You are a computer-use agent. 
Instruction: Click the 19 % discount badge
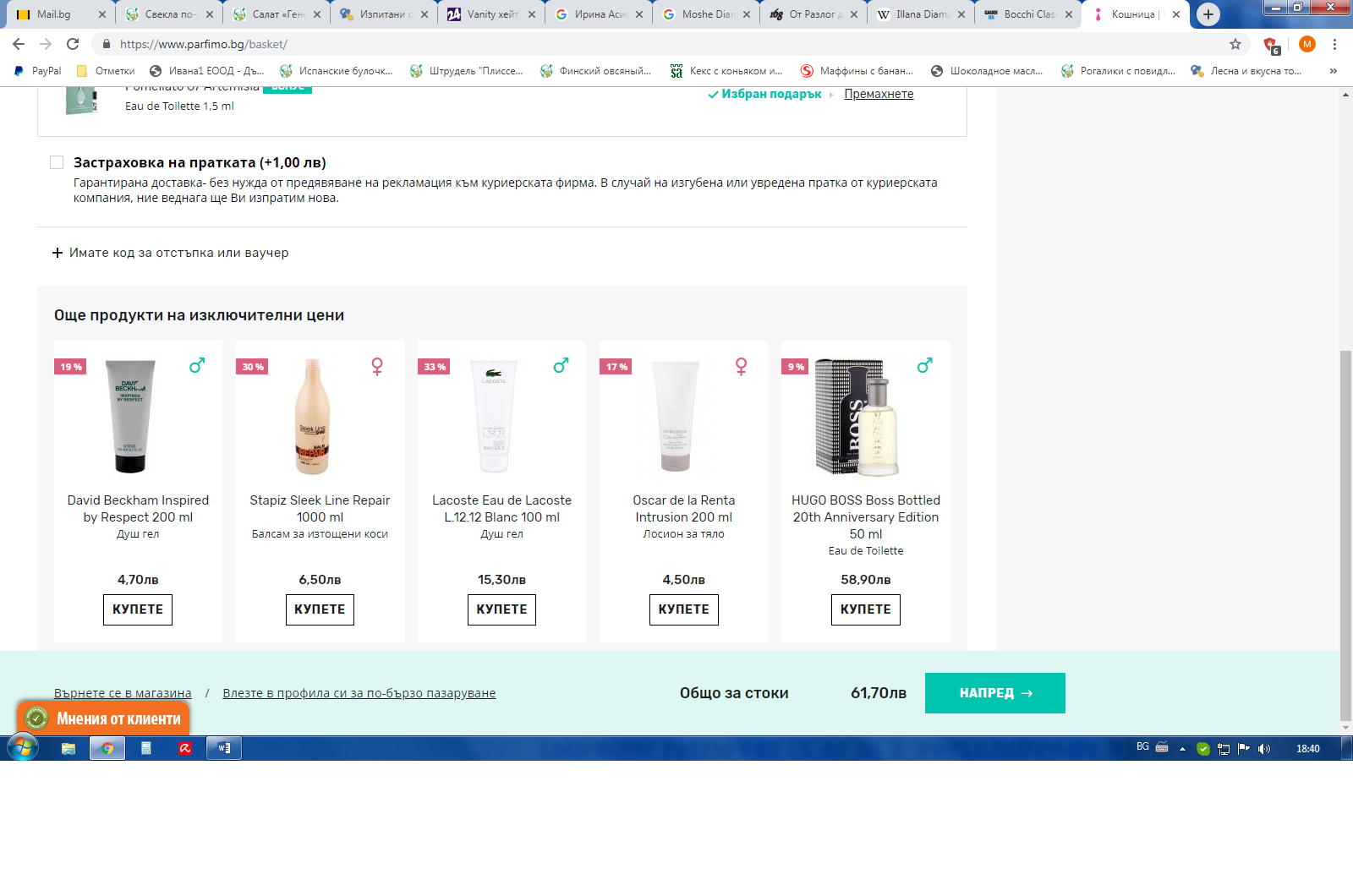point(71,367)
